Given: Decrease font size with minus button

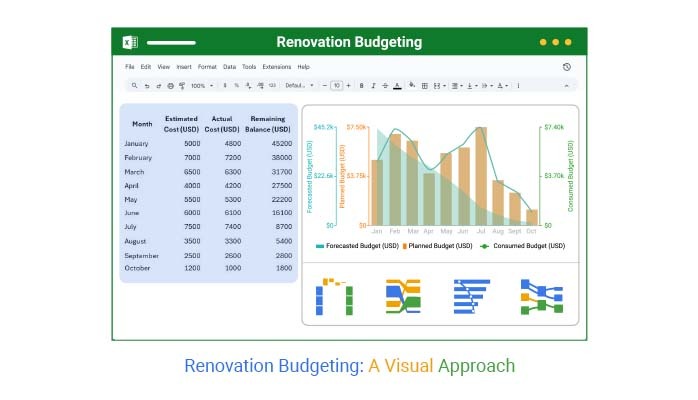Looking at the screenshot, I should 325,86.
